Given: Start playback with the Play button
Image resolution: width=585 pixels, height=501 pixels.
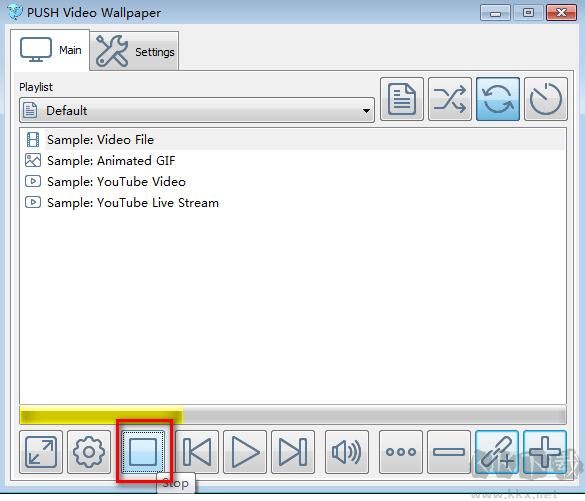Looking at the screenshot, I should [245, 452].
